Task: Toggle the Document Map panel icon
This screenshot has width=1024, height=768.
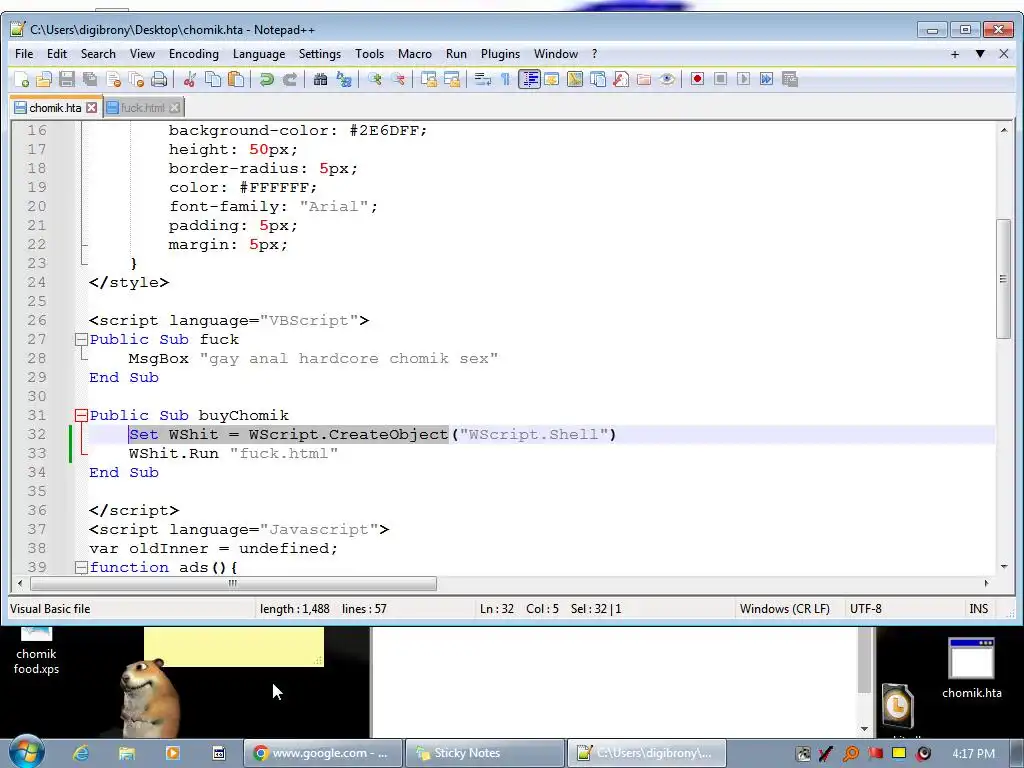Action: coord(575,80)
